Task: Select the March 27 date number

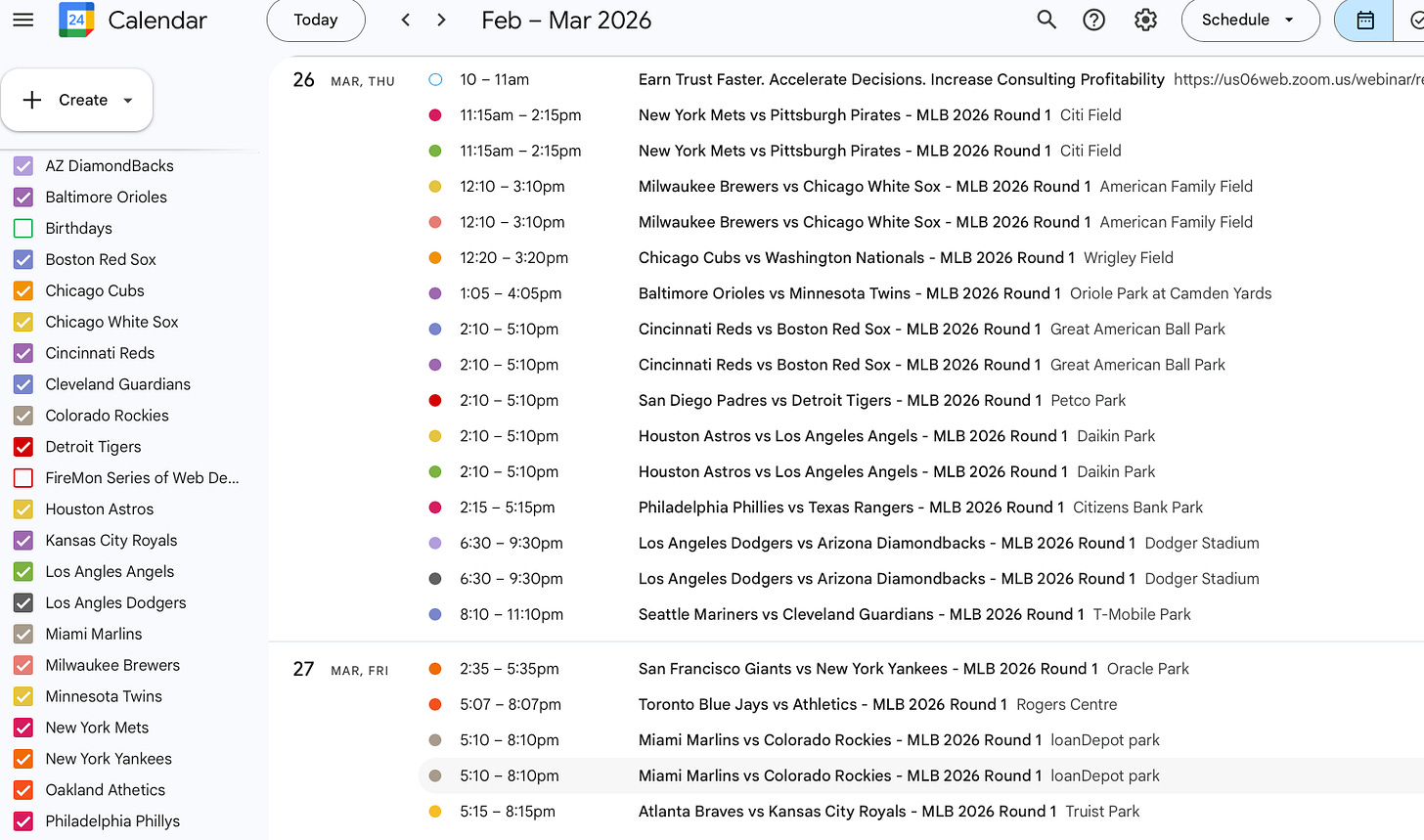Action: (304, 669)
